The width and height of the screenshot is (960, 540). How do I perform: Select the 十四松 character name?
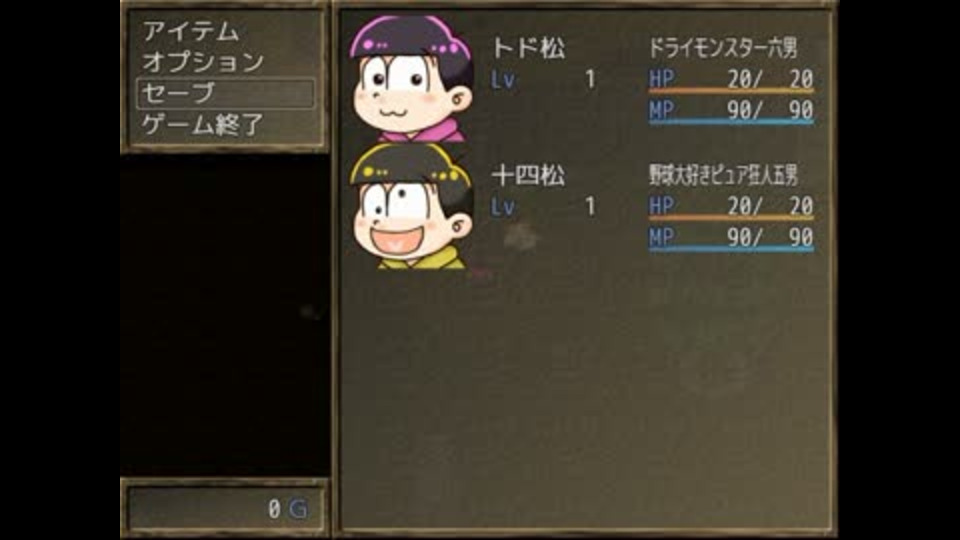pos(528,176)
